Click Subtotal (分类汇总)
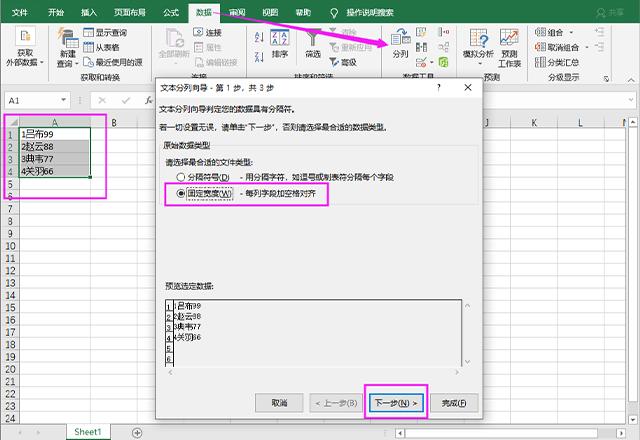 pos(557,62)
